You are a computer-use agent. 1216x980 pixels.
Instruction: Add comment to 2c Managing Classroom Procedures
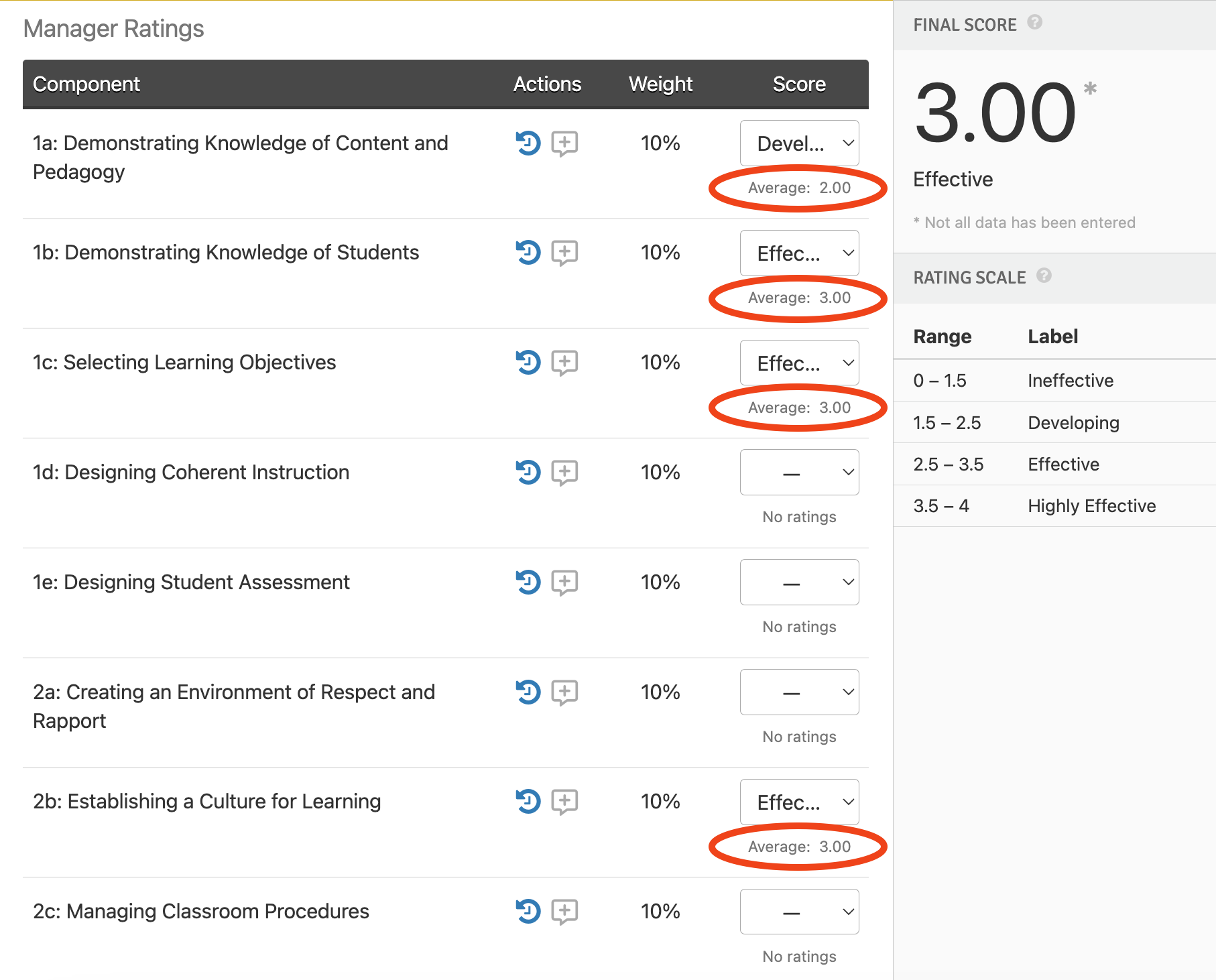click(x=564, y=912)
